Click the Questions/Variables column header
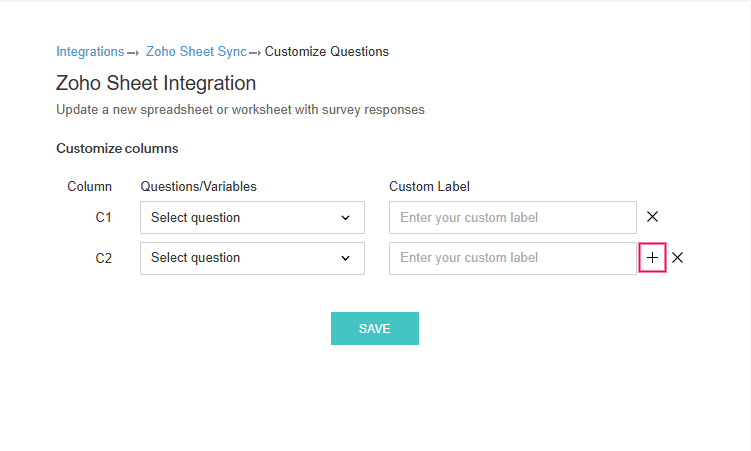This screenshot has width=751, height=451. coord(198,186)
